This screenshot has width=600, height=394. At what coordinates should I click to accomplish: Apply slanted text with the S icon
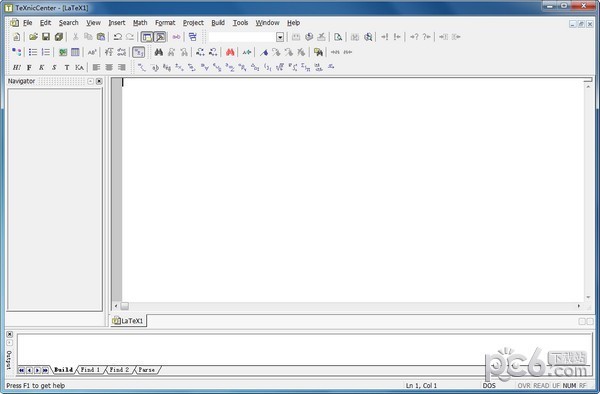point(54,67)
